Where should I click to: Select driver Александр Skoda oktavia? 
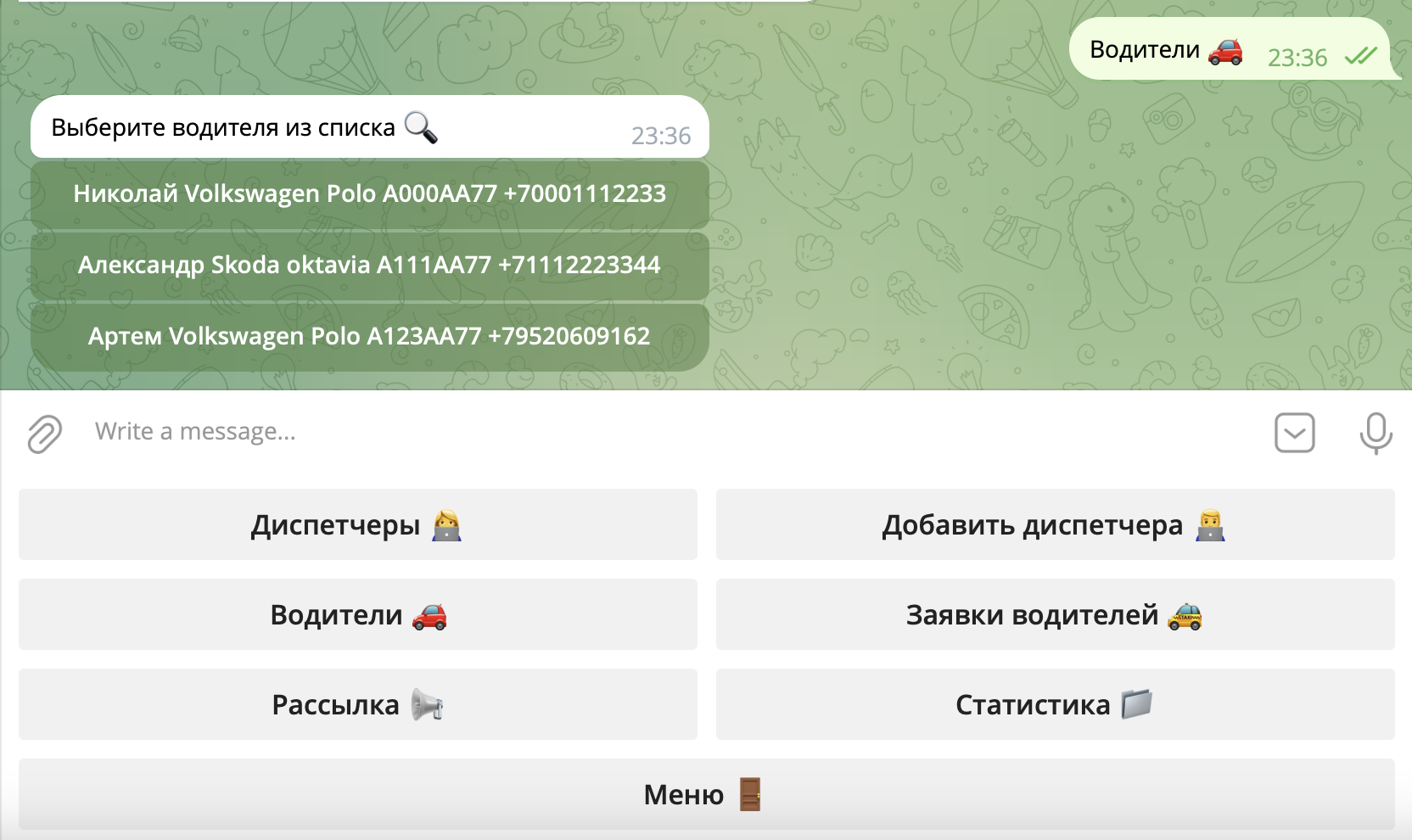369,266
